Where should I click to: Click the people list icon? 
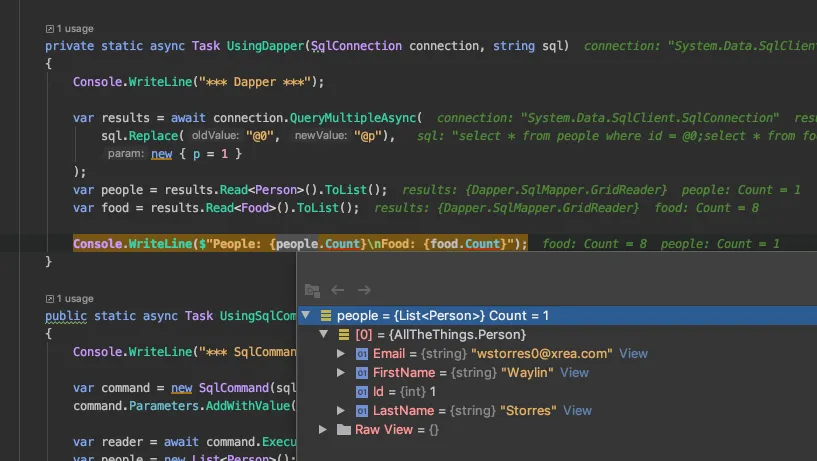tap(326, 315)
